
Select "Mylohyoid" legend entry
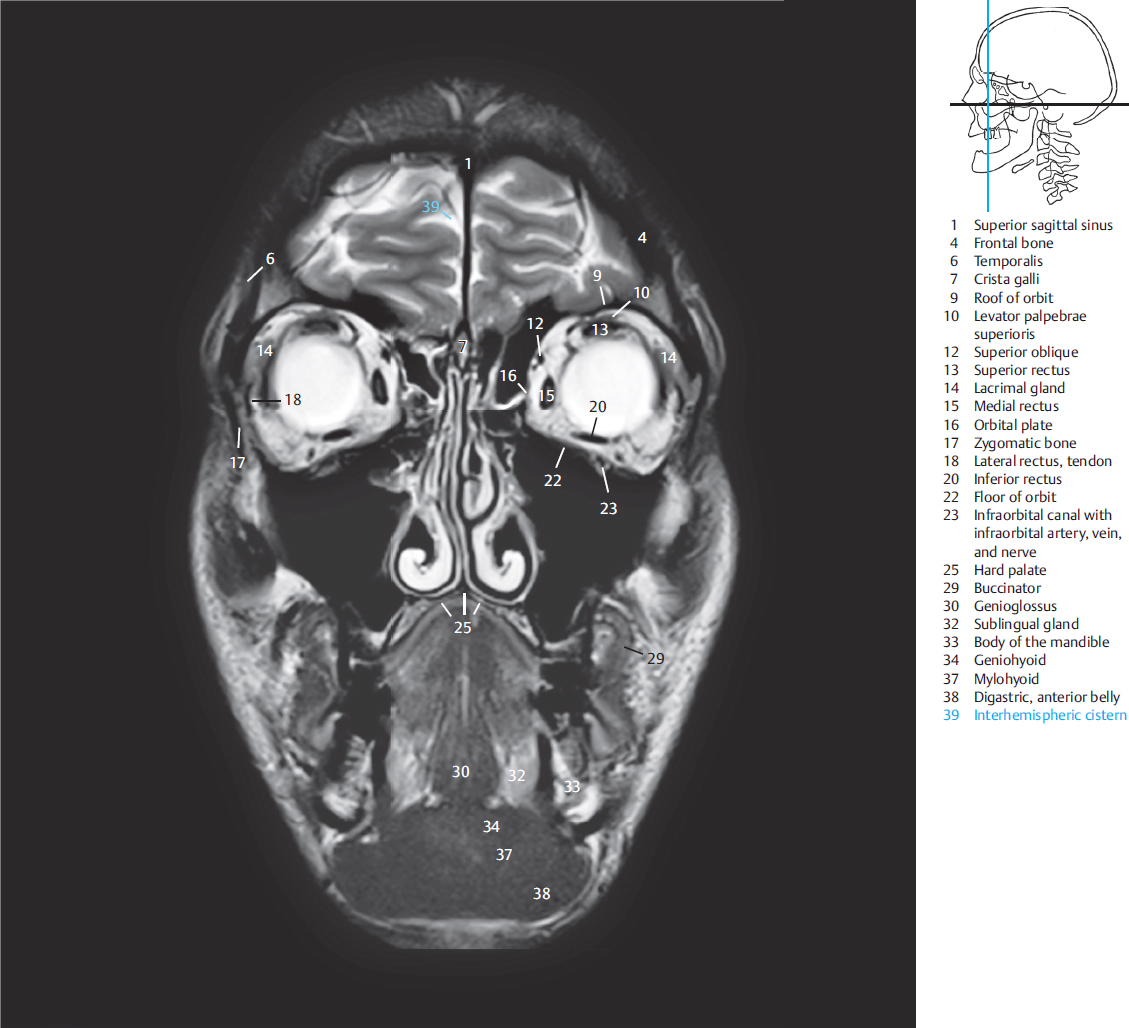click(1006, 679)
